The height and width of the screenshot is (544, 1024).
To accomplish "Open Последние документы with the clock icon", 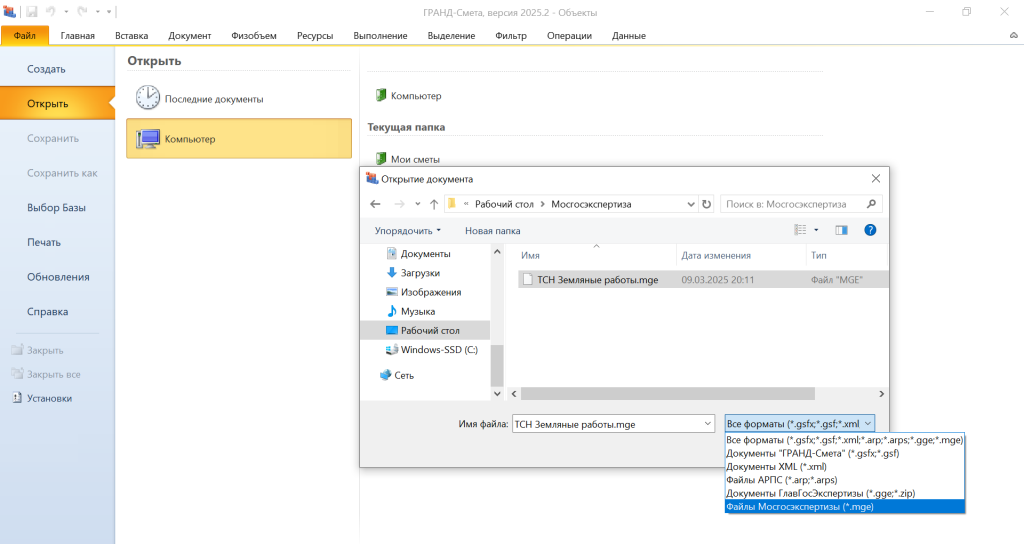I will (x=148, y=98).
